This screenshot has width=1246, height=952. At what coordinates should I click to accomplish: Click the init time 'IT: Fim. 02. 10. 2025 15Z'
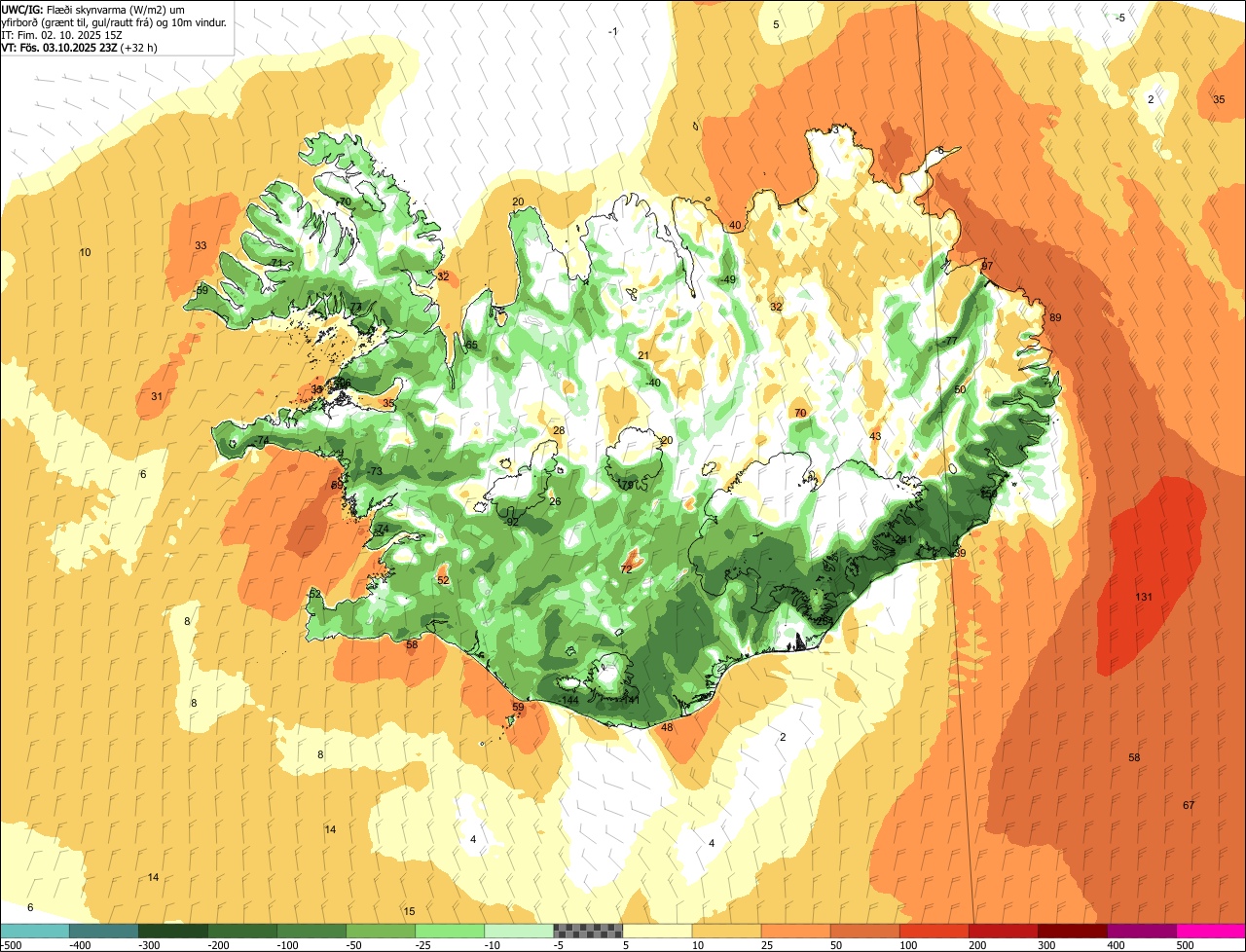coord(62,34)
